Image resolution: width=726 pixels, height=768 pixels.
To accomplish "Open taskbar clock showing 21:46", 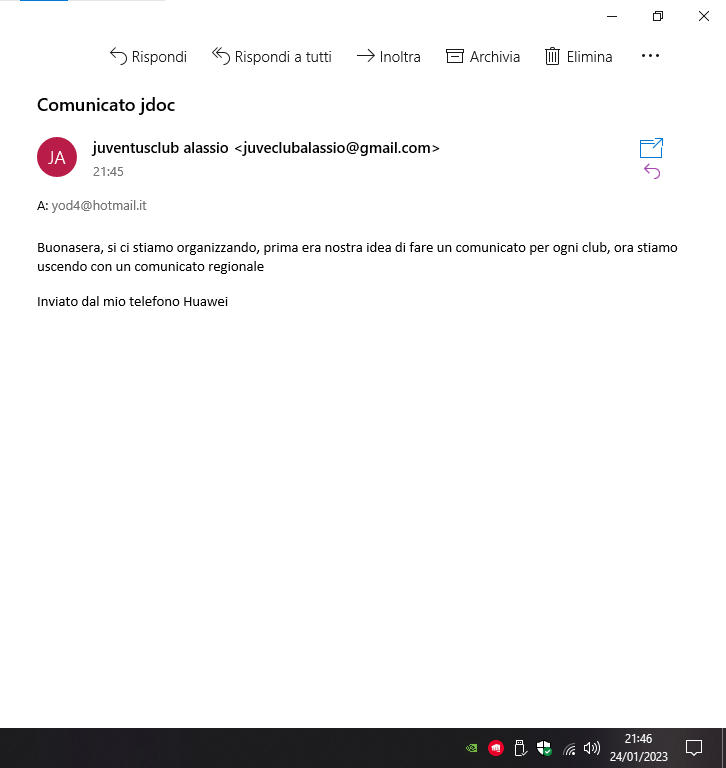I will coord(638,748).
